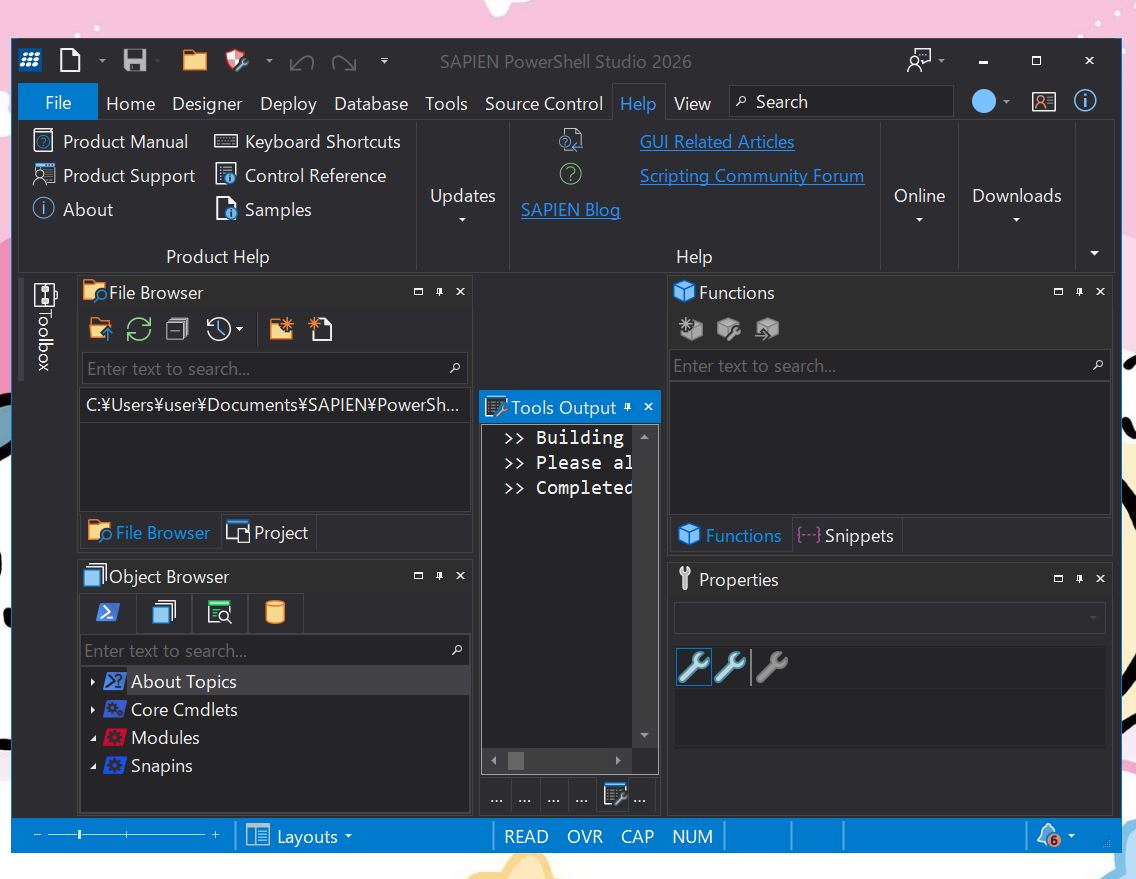Open Scripting Community Forum link
Viewport: 1136px width, 879px height.
pyautogui.click(x=751, y=175)
